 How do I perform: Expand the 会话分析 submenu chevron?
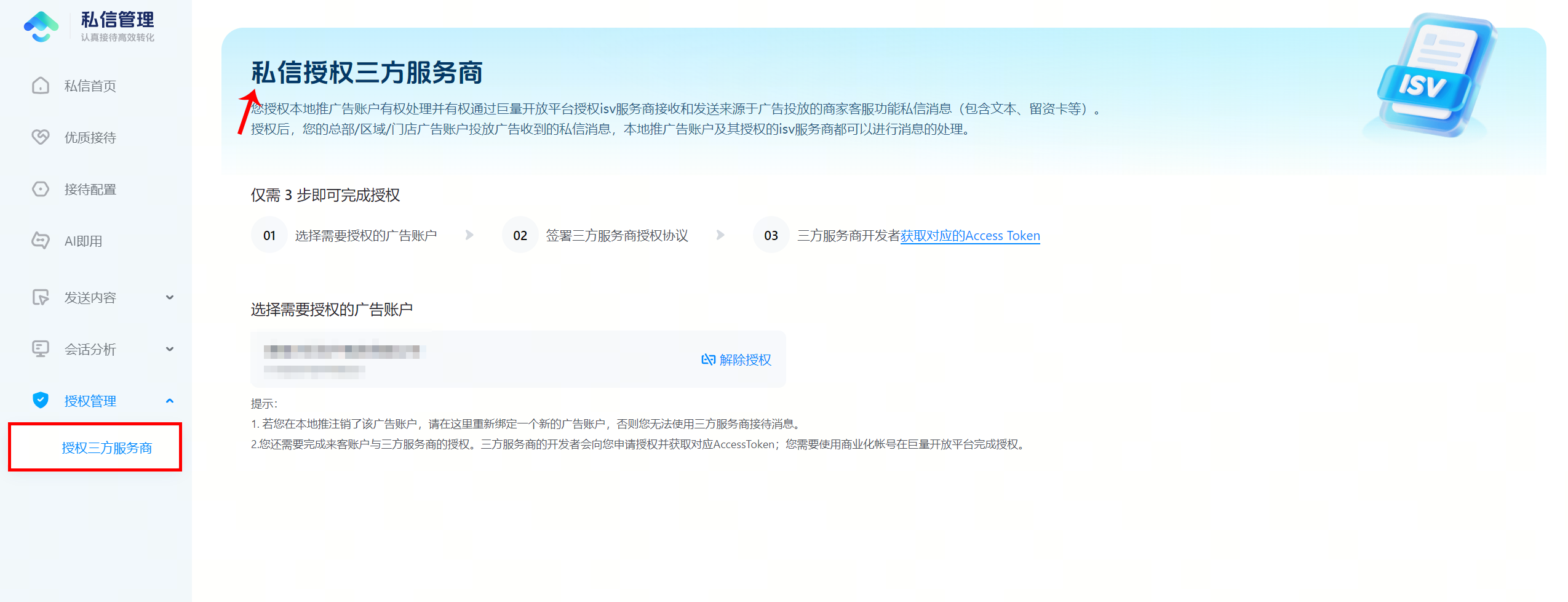point(170,349)
